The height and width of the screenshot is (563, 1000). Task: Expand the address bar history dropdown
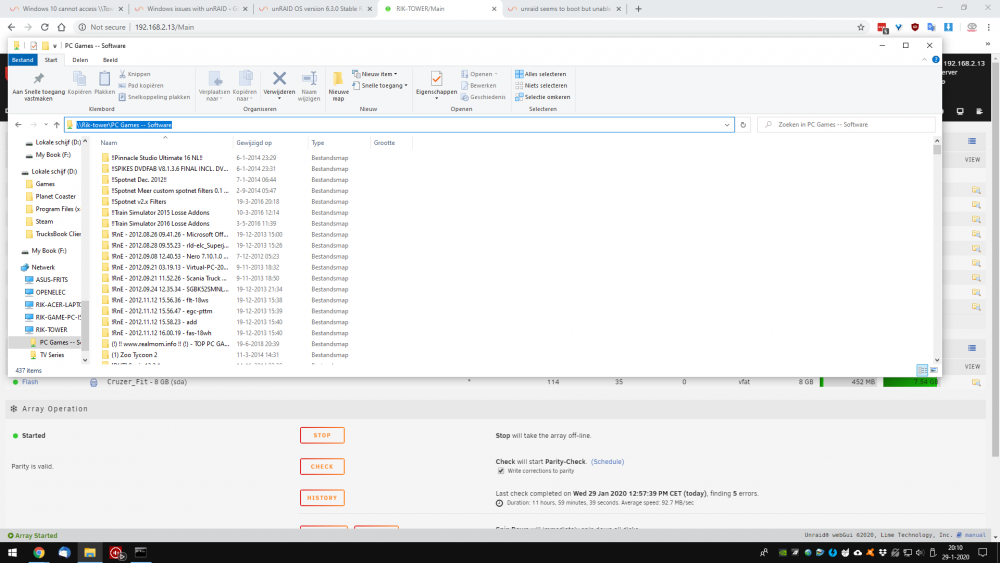[727, 125]
